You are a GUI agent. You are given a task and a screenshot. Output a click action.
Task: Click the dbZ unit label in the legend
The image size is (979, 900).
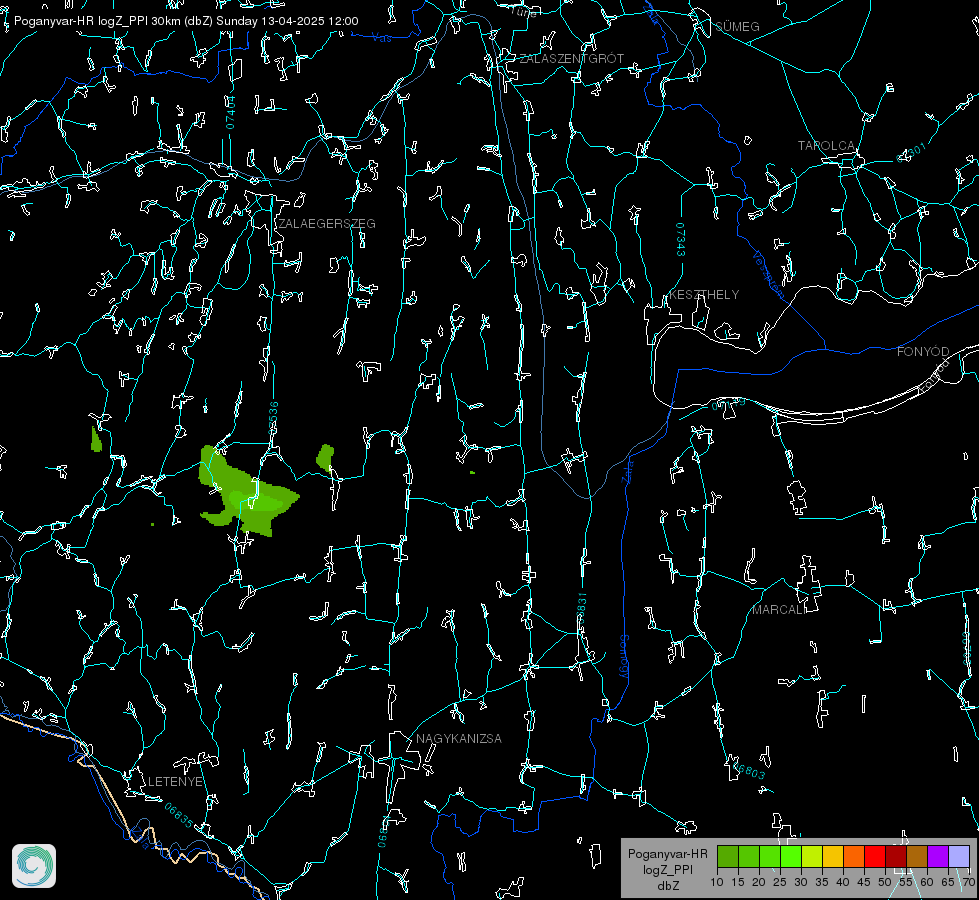tap(667, 886)
